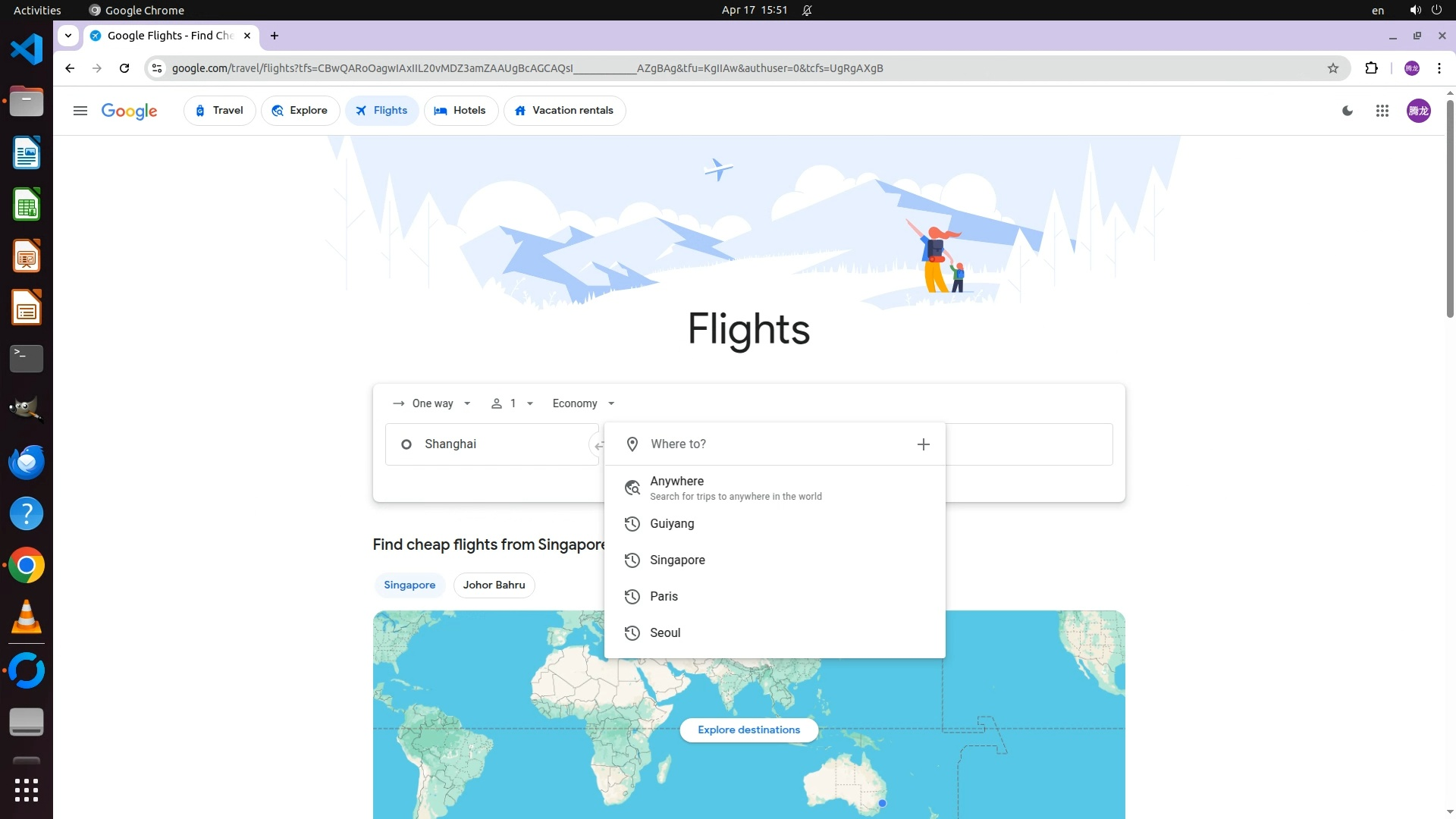Select the Johor Bahru chip
Screen dimensions: 1456x819
tap(494, 585)
